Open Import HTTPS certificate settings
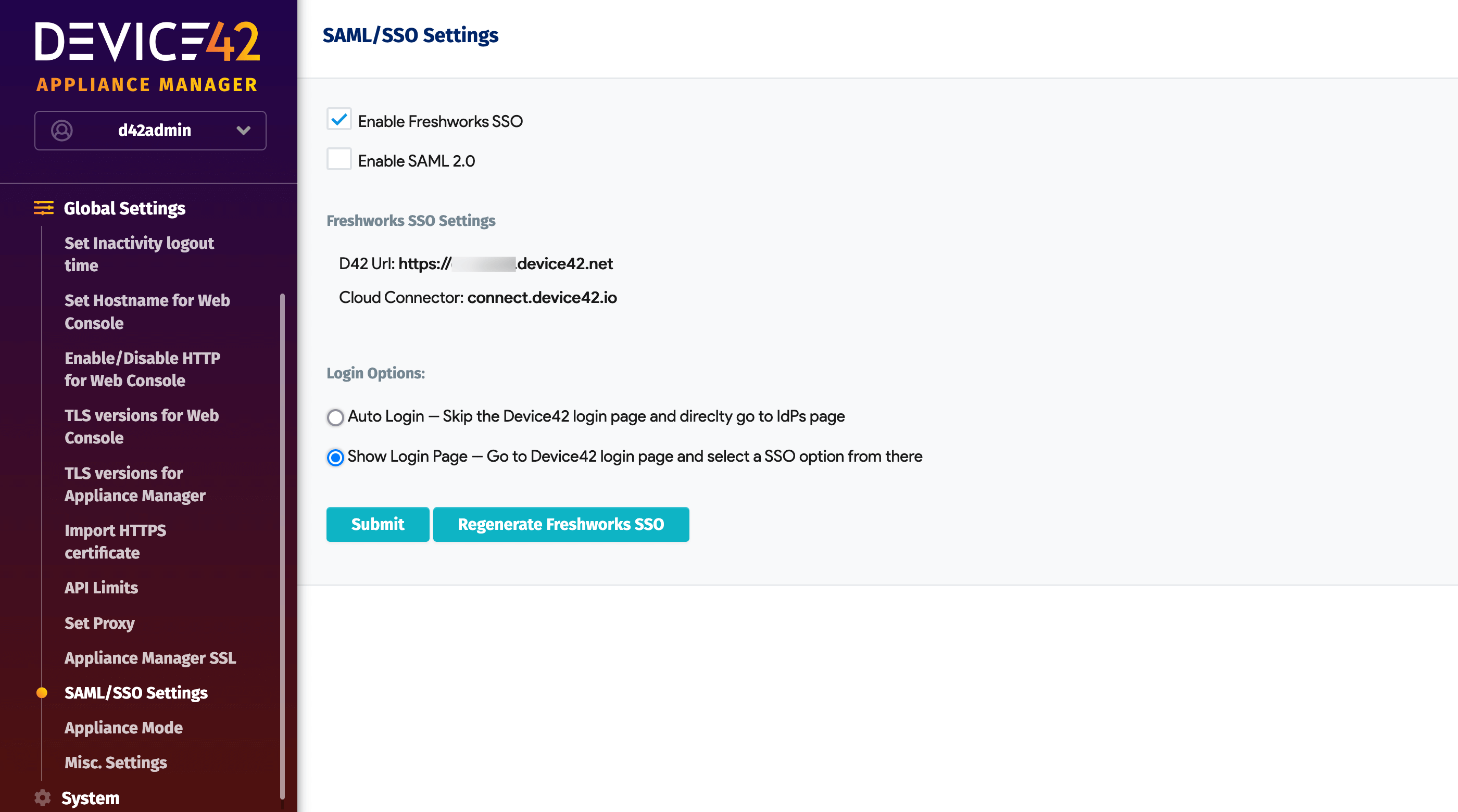The width and height of the screenshot is (1458, 812). [115, 541]
